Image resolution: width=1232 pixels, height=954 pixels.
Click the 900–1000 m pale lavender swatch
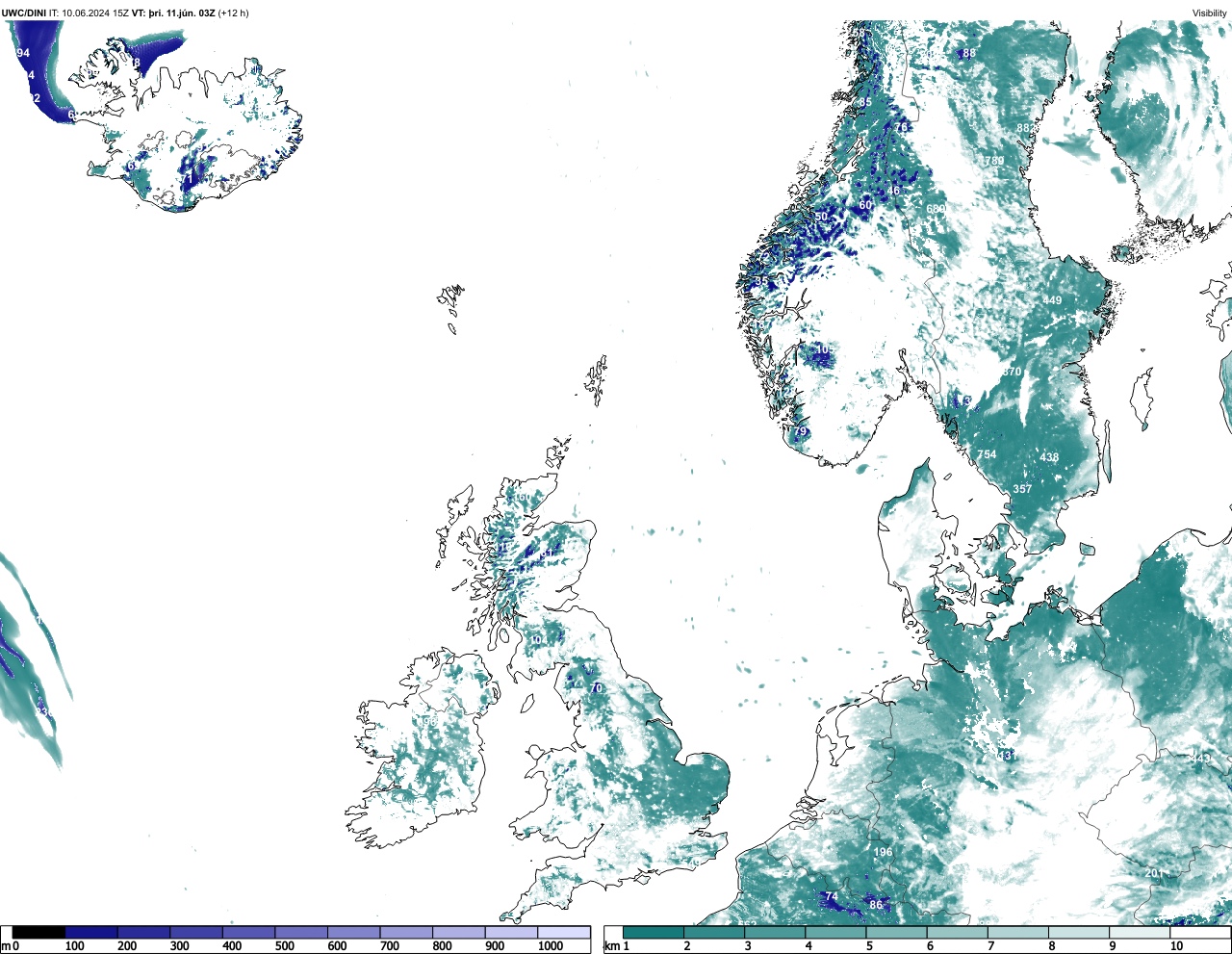coord(511,932)
